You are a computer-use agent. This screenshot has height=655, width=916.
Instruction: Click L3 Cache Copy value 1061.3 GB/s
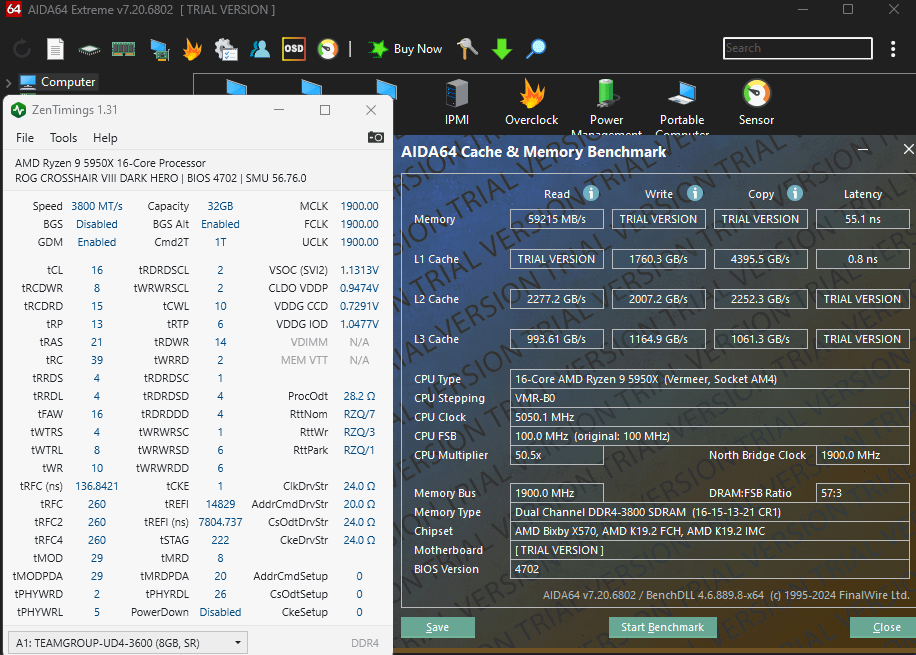coord(760,339)
